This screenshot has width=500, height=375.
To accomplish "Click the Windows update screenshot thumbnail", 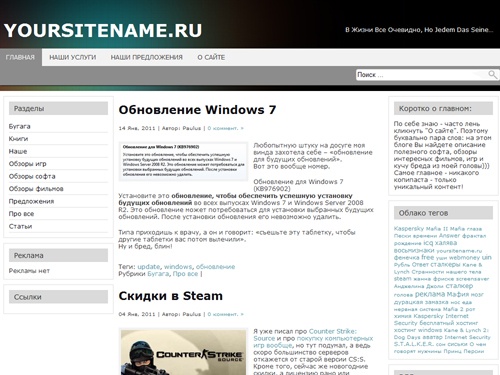I will [x=183, y=161].
